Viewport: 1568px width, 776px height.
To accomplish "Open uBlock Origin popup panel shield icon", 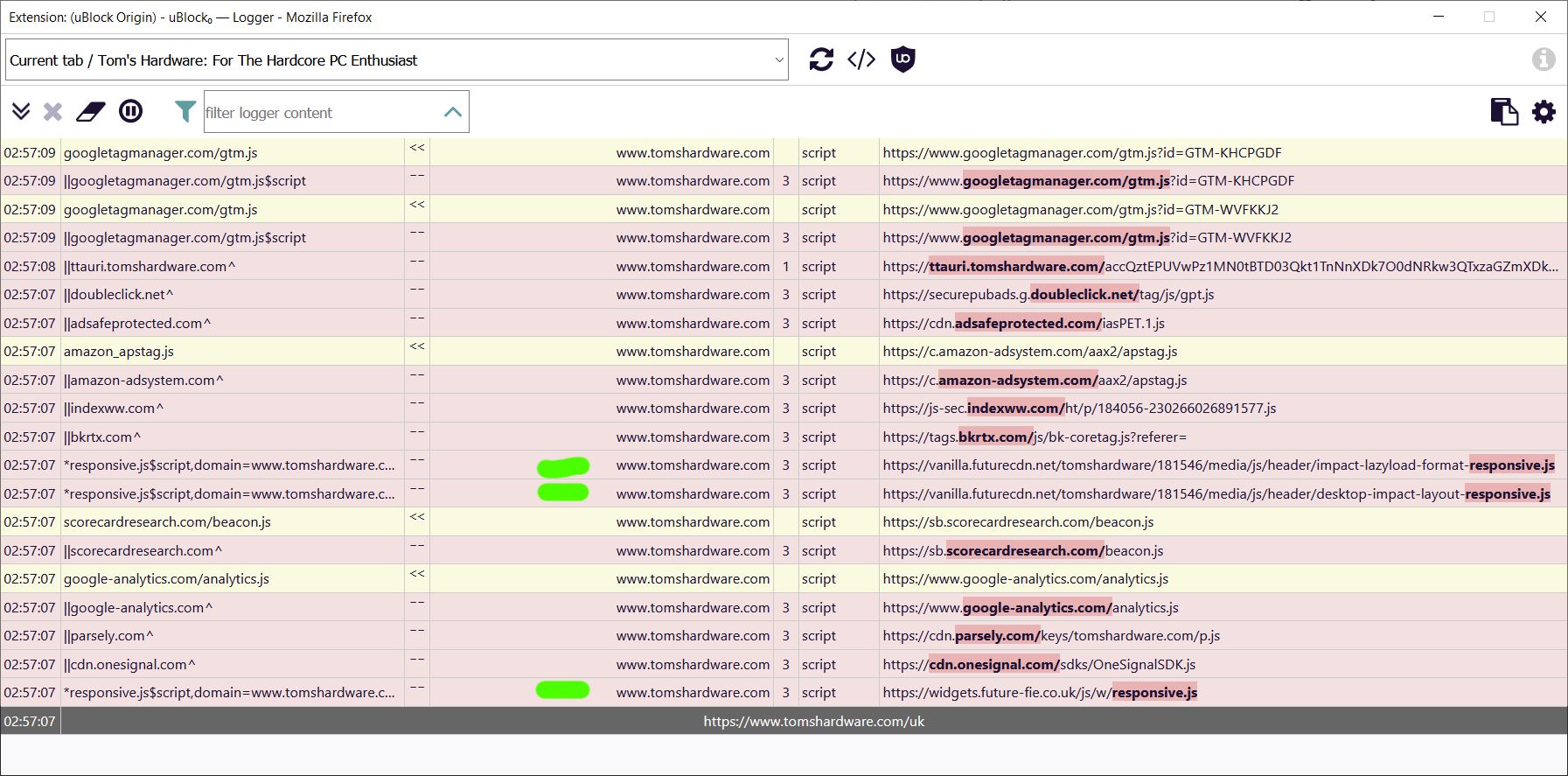I will pos(902,59).
